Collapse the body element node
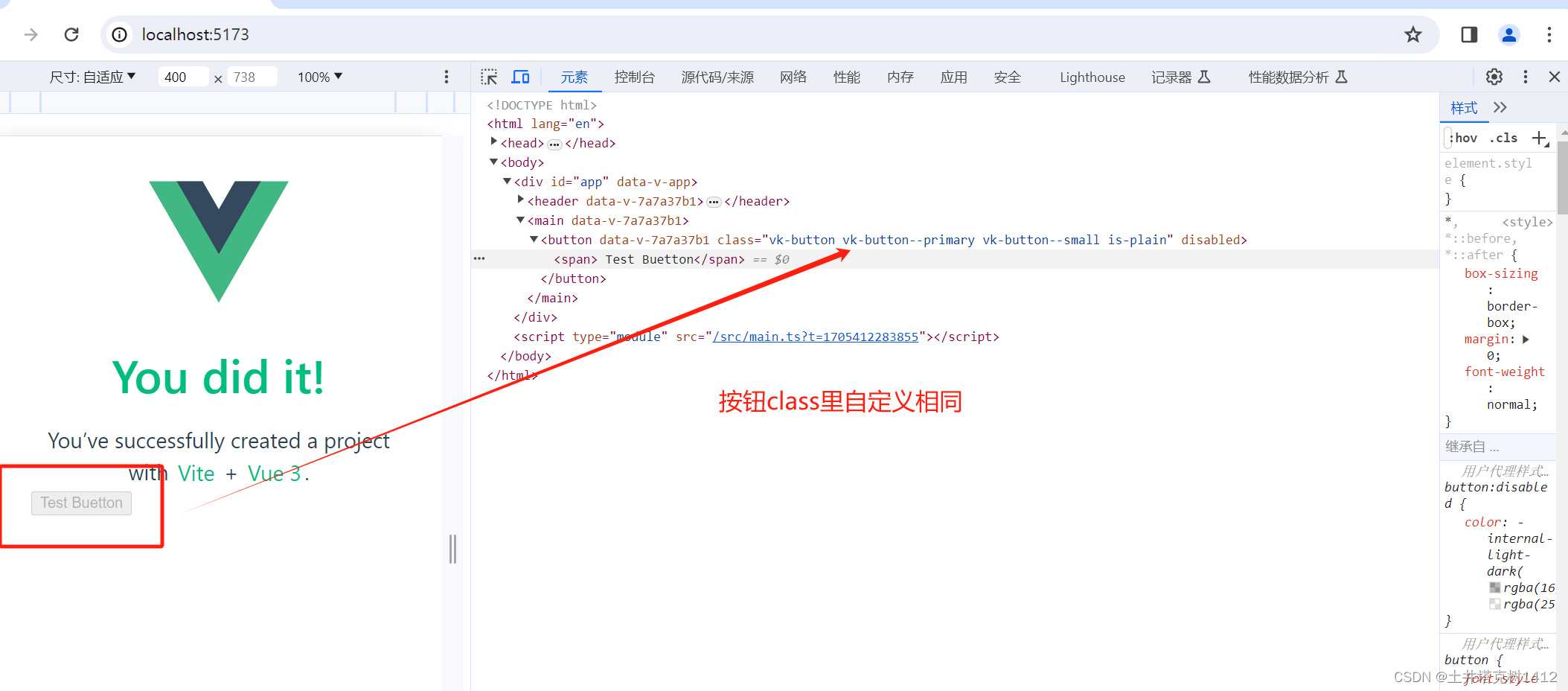 [493, 162]
